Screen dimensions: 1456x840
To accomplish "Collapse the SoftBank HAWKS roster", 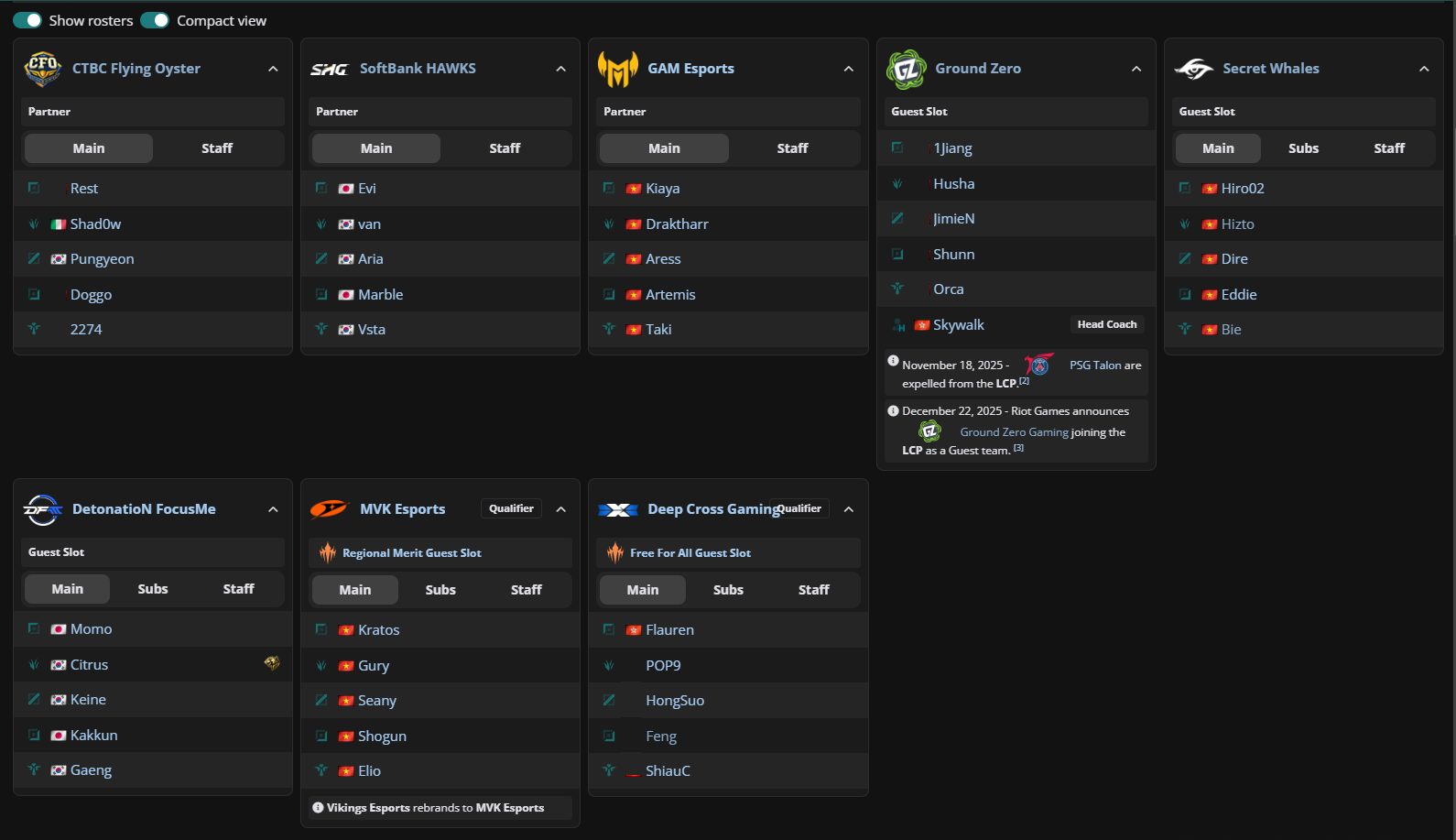I will [560, 69].
